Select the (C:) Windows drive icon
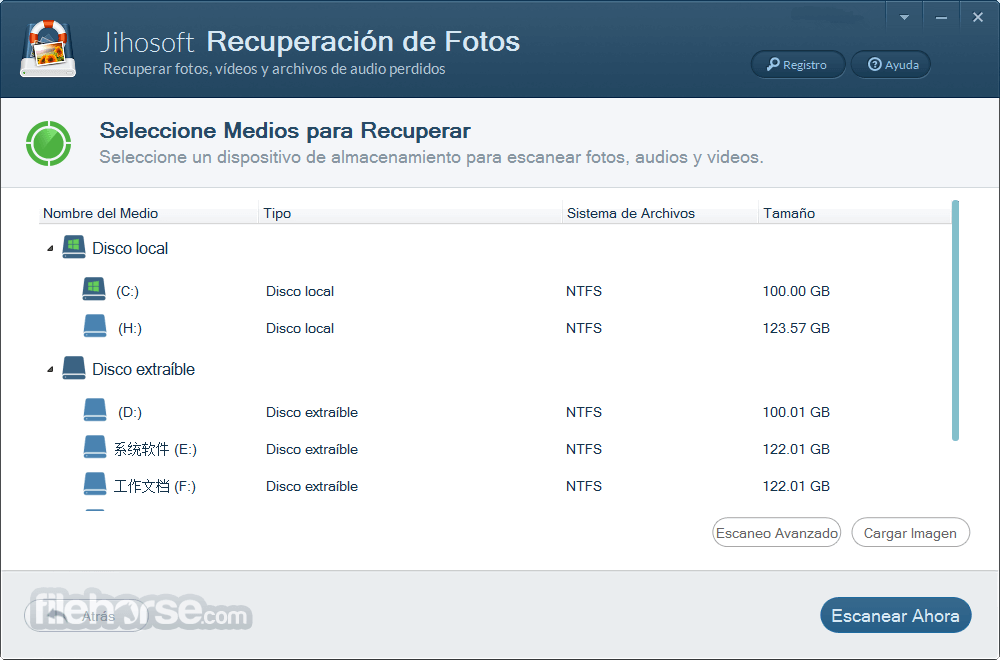The height and width of the screenshot is (660, 1000). (94, 289)
